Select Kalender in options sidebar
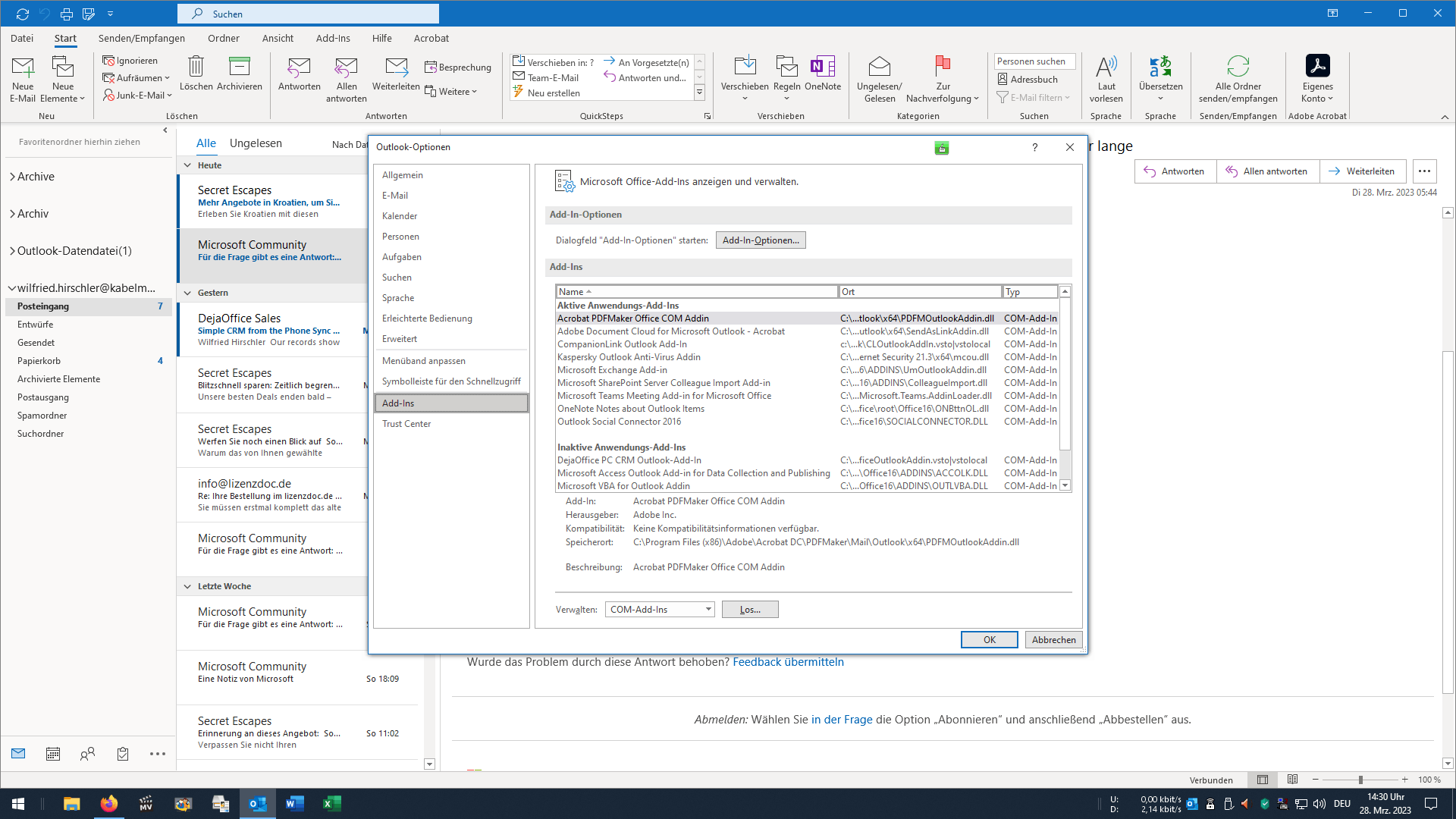1456x819 pixels. [x=451, y=216]
